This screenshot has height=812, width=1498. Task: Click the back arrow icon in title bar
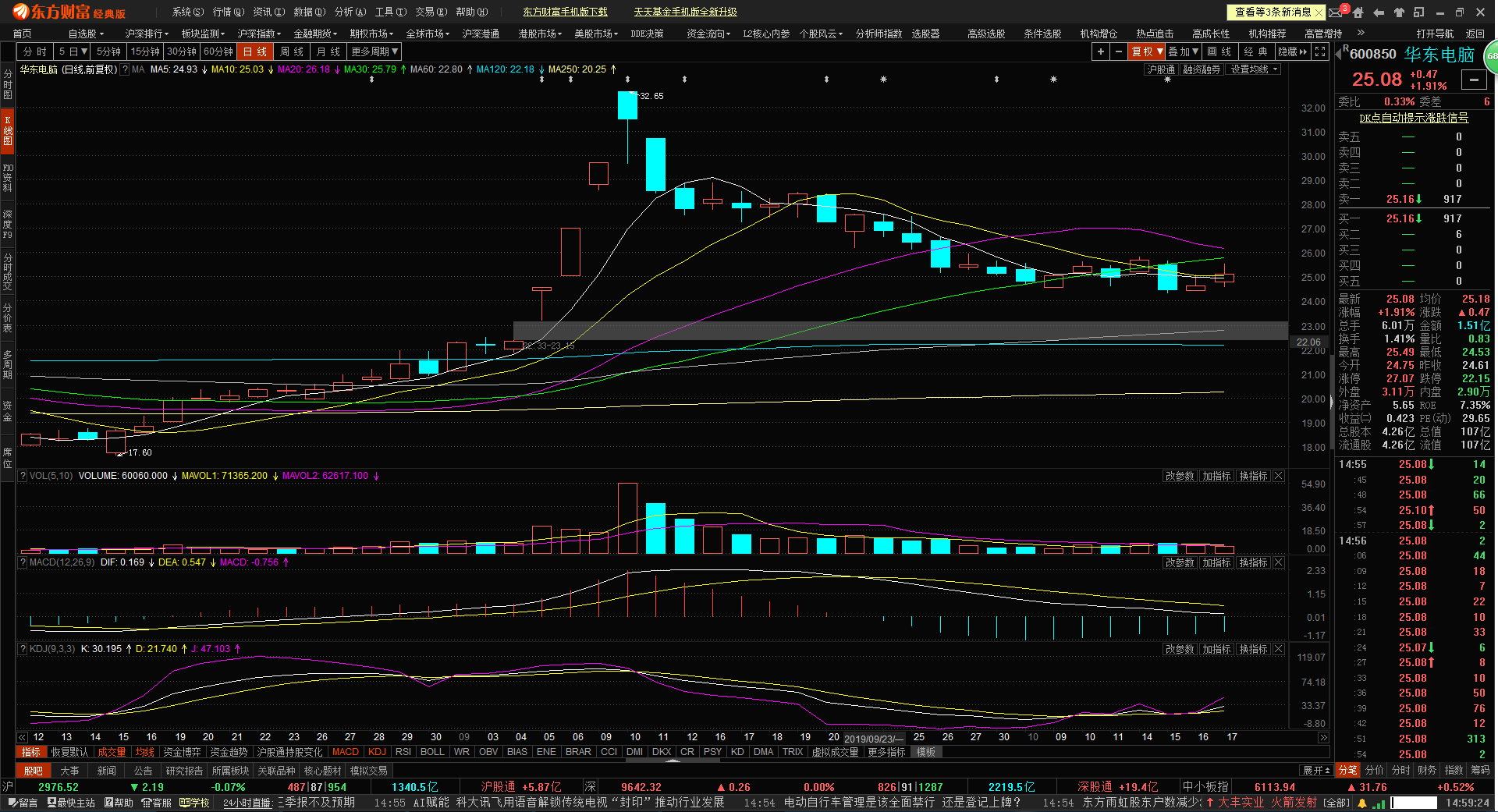pos(1379,12)
